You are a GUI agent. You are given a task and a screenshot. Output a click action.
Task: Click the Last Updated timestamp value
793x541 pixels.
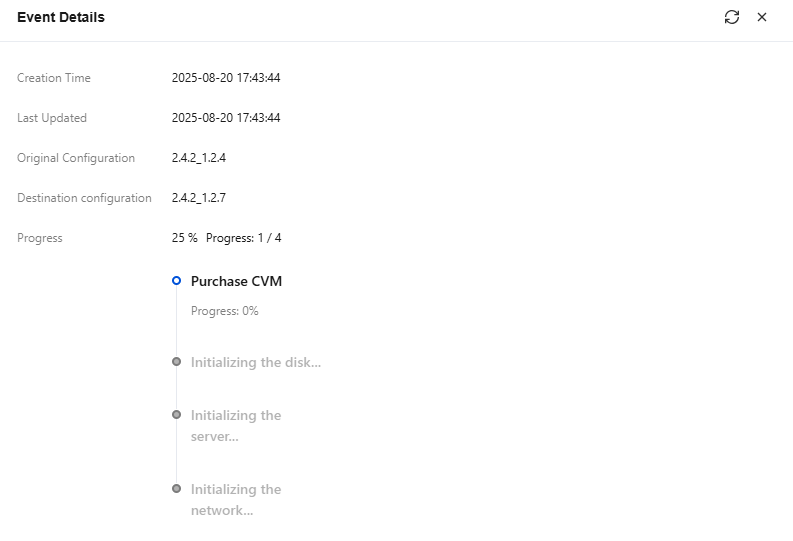click(226, 118)
